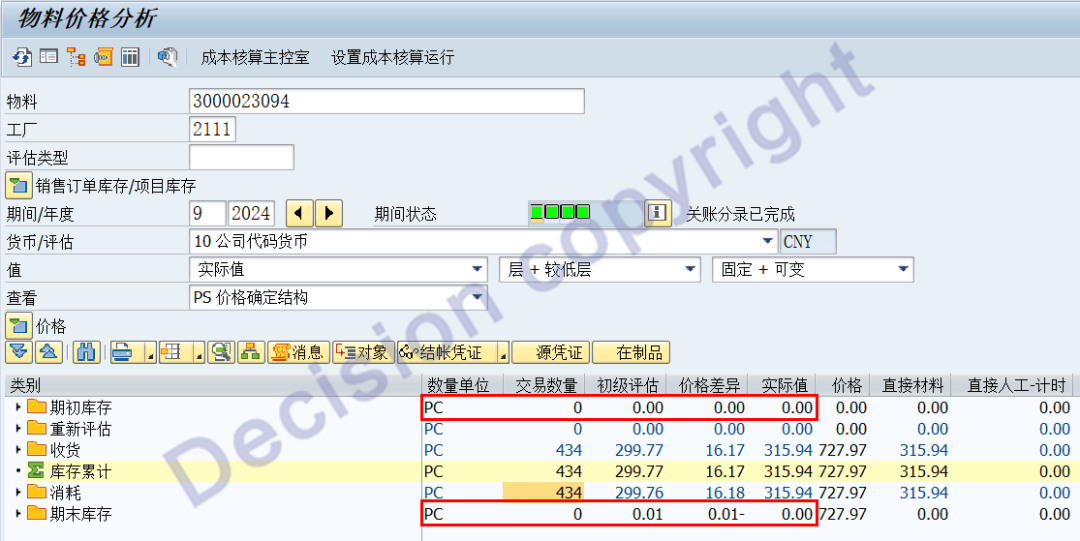Viewport: 1080px width, 541px height.
Task: Click the binoculars find icon
Action: coord(87,352)
